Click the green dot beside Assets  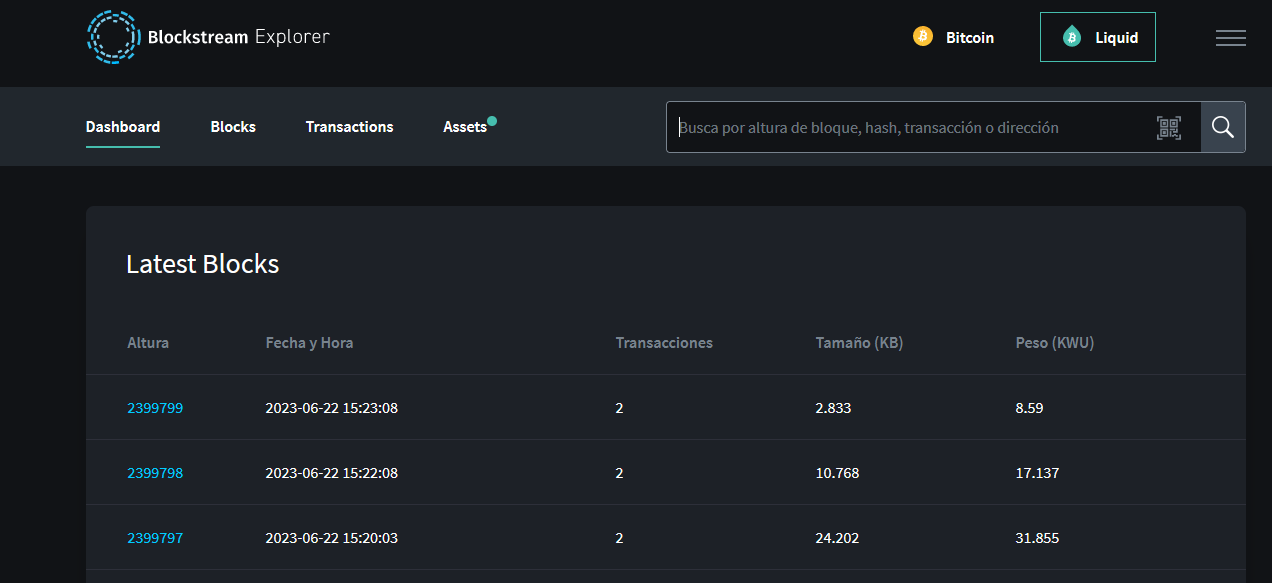(492, 121)
